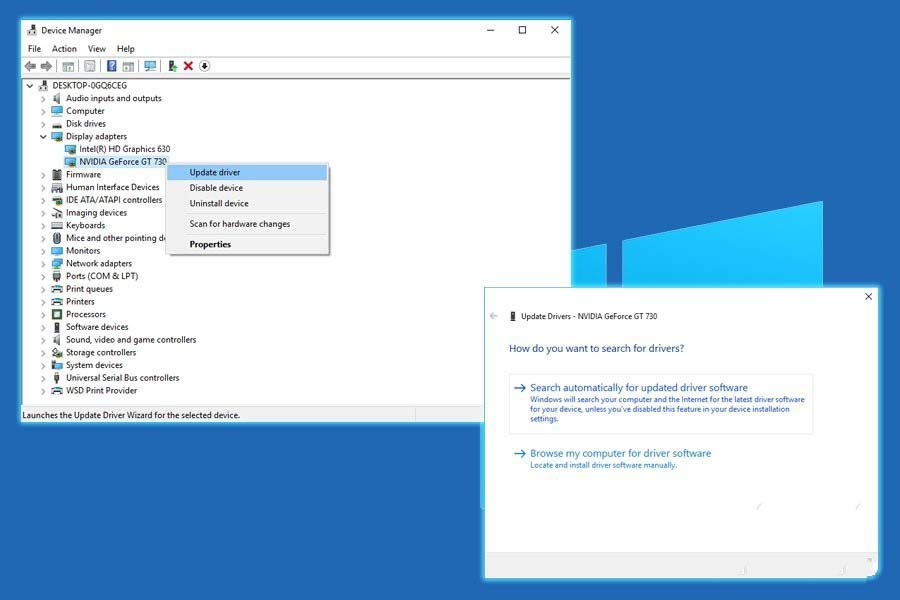Select Intel(R) HD Graphics 630 device
This screenshot has width=900, height=600.
coord(125,149)
